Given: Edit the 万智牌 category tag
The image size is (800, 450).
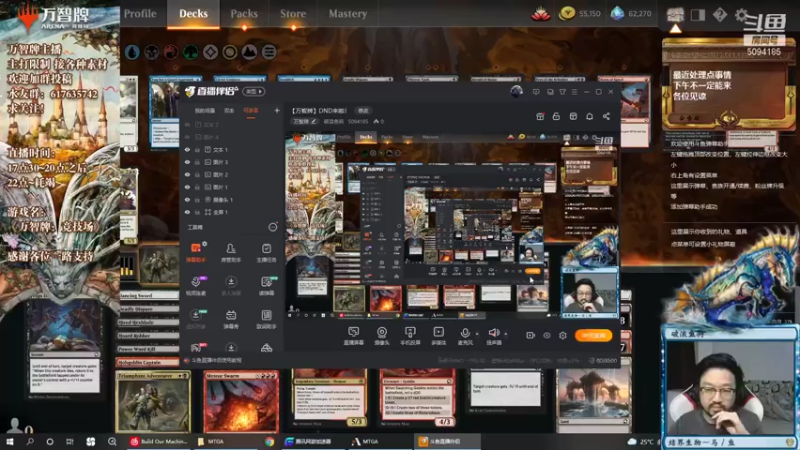Looking at the screenshot, I should pos(305,121).
